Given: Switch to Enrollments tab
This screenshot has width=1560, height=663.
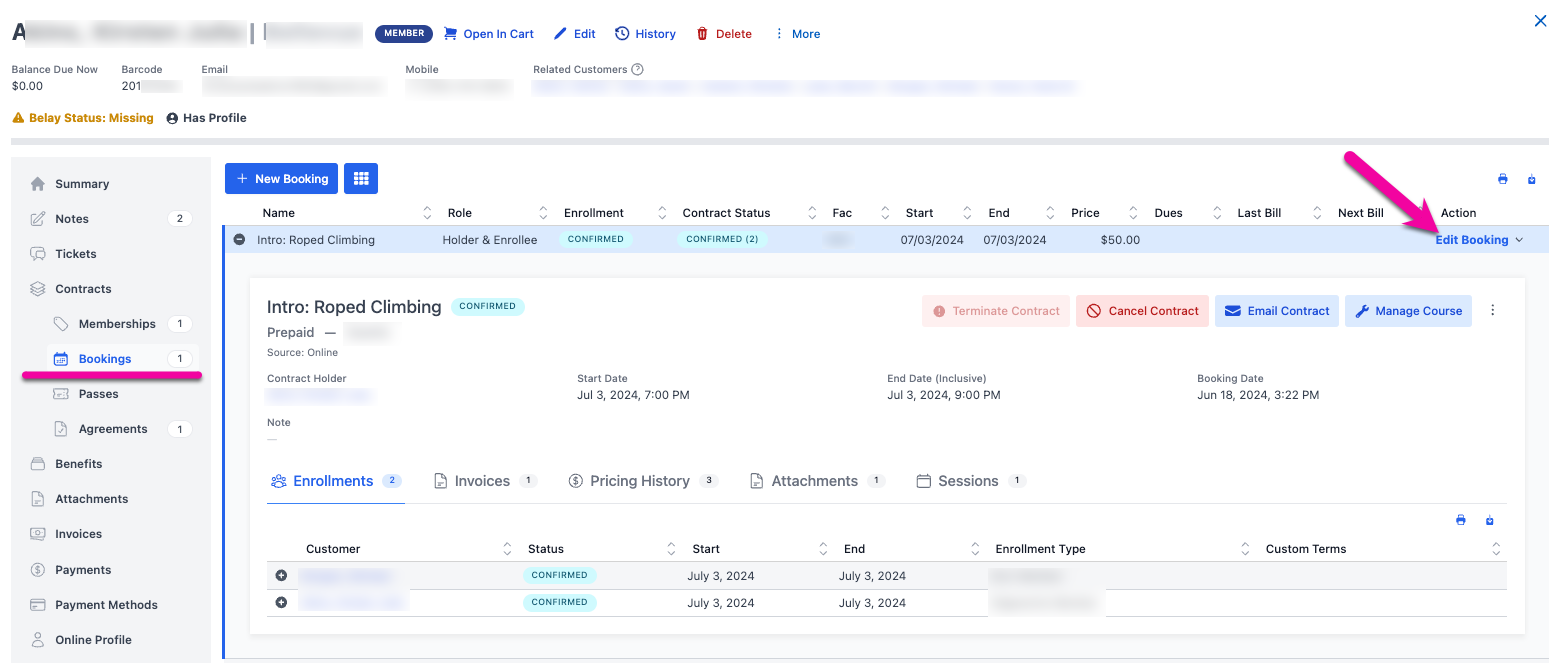Looking at the screenshot, I should tap(335, 481).
